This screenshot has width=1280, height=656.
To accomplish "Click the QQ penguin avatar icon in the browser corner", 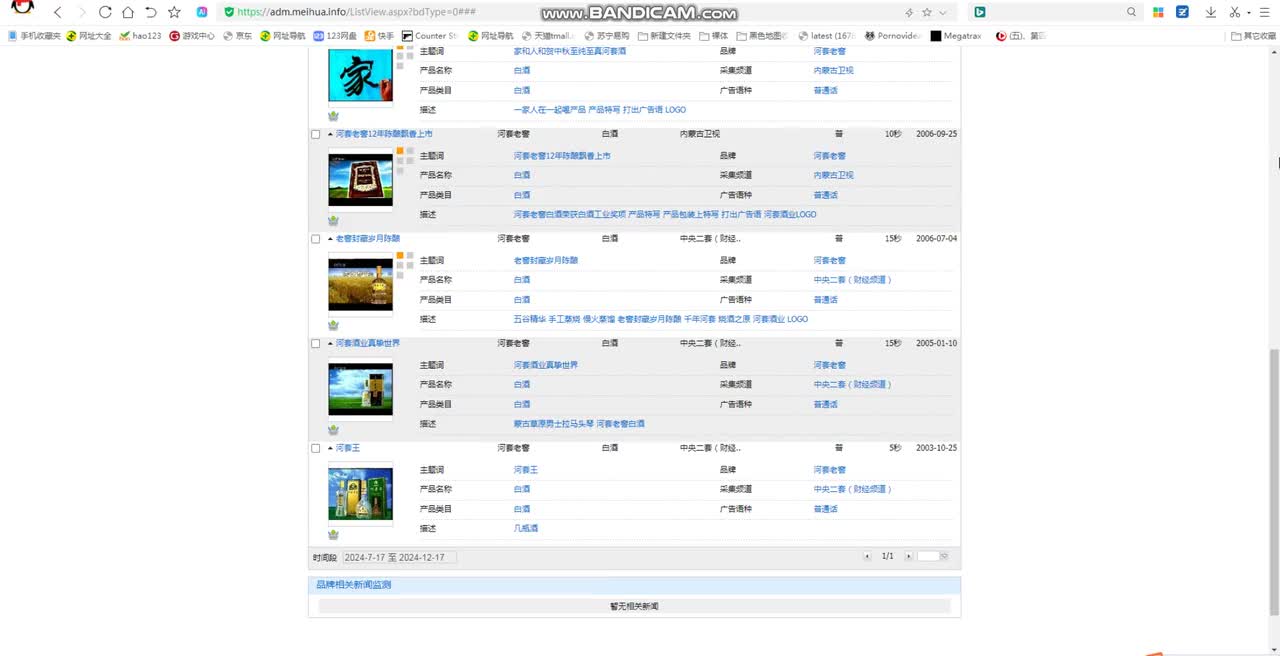I will [22, 8].
